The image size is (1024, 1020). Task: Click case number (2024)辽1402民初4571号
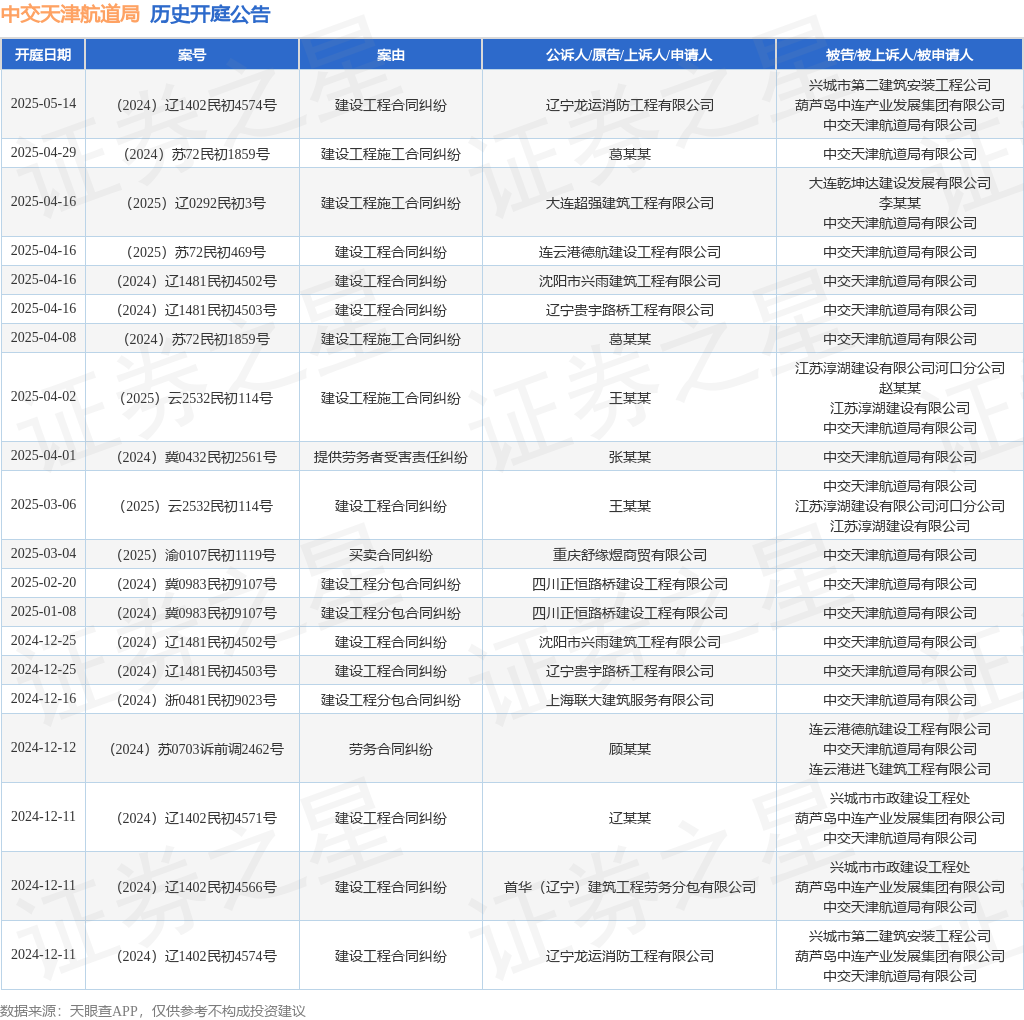tap(196, 818)
